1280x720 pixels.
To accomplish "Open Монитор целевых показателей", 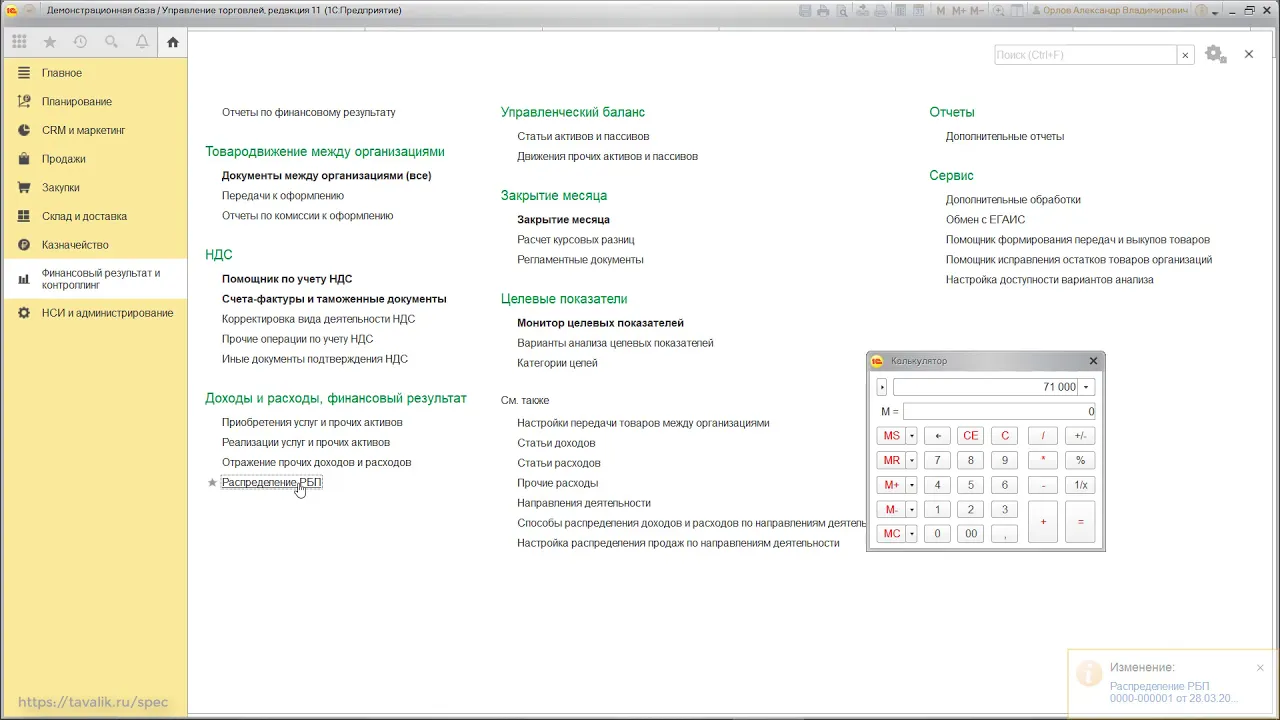I will click(x=600, y=323).
